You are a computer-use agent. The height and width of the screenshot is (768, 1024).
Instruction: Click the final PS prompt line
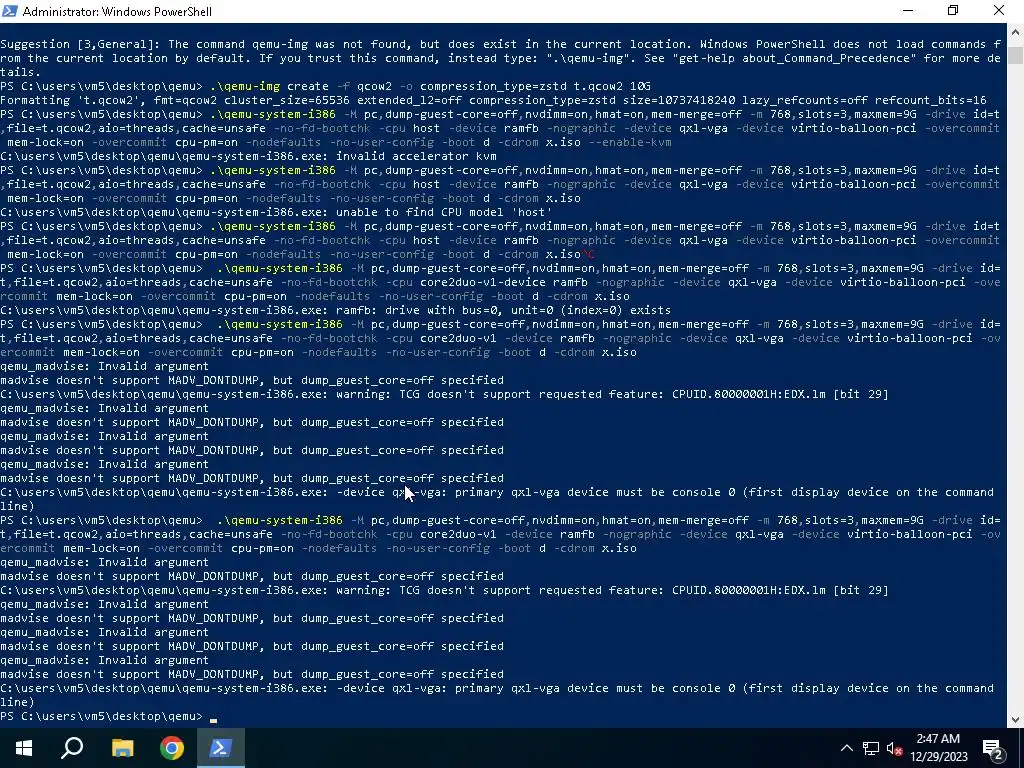[x=108, y=716]
